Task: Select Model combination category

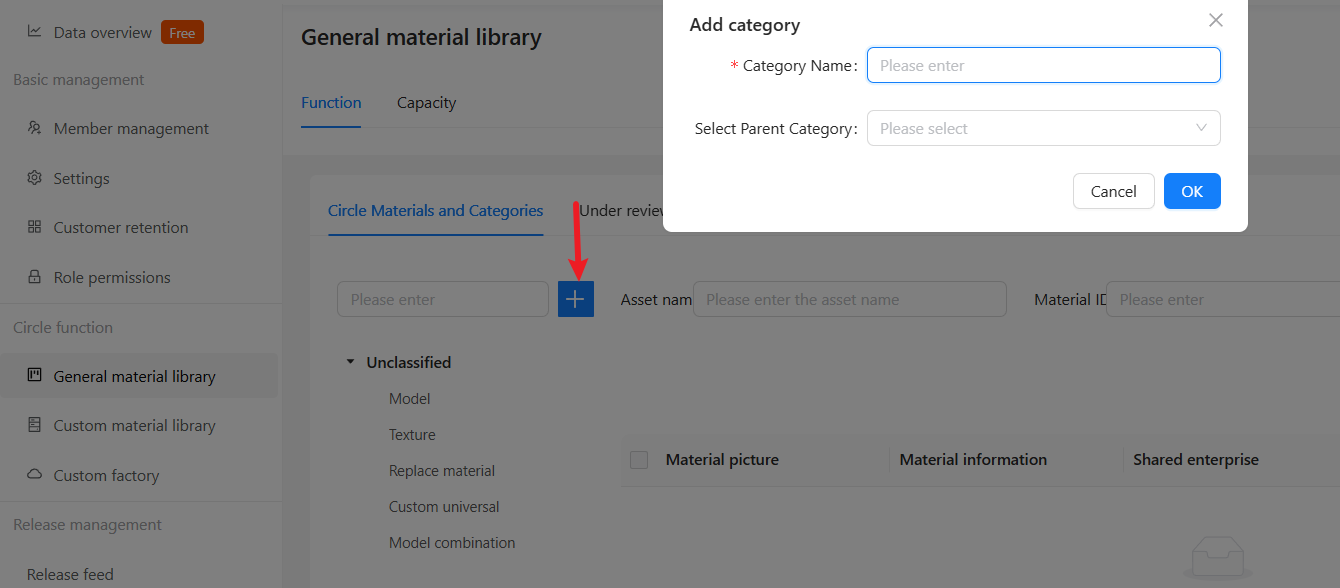Action: (x=452, y=542)
